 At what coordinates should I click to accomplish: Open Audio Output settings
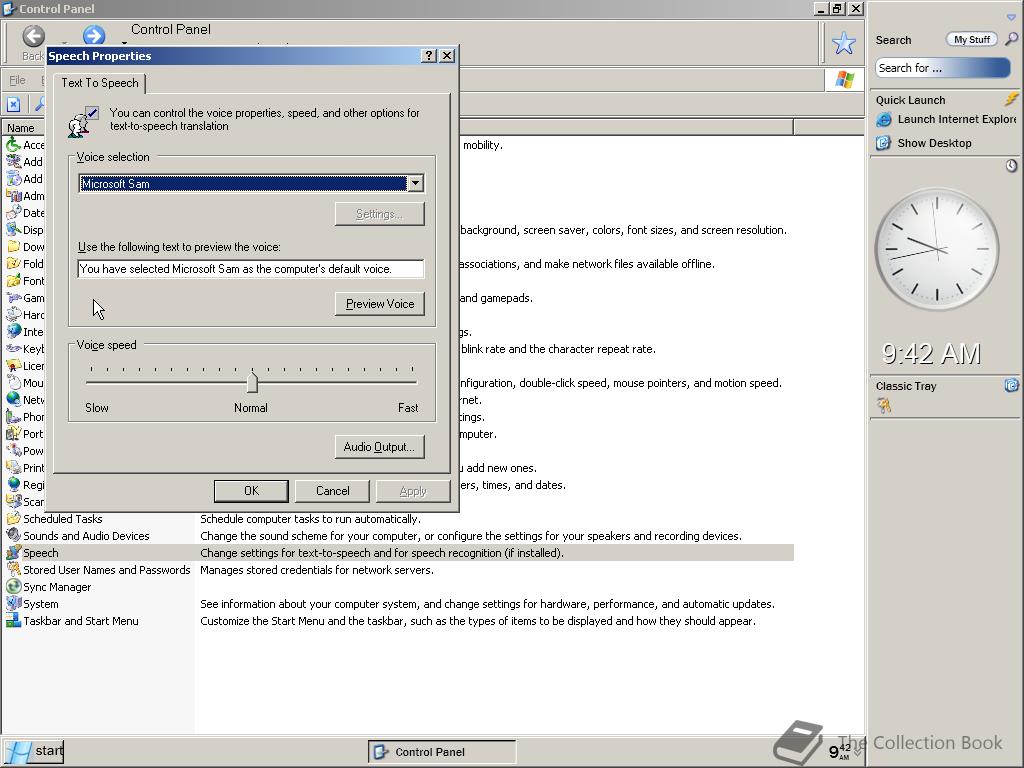[x=379, y=447]
